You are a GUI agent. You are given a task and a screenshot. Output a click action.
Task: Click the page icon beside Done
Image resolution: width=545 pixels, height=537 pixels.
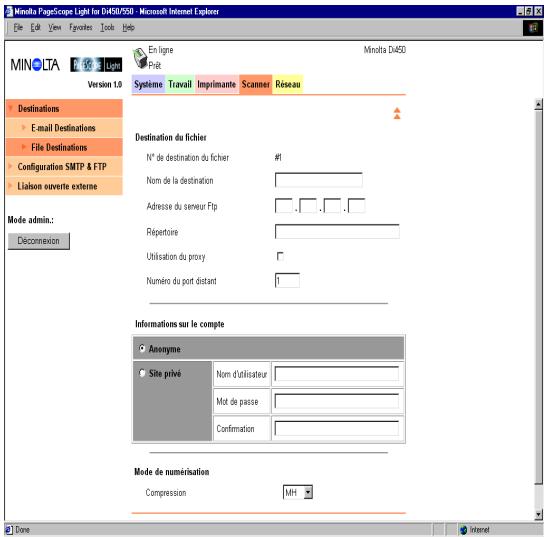click(9, 530)
